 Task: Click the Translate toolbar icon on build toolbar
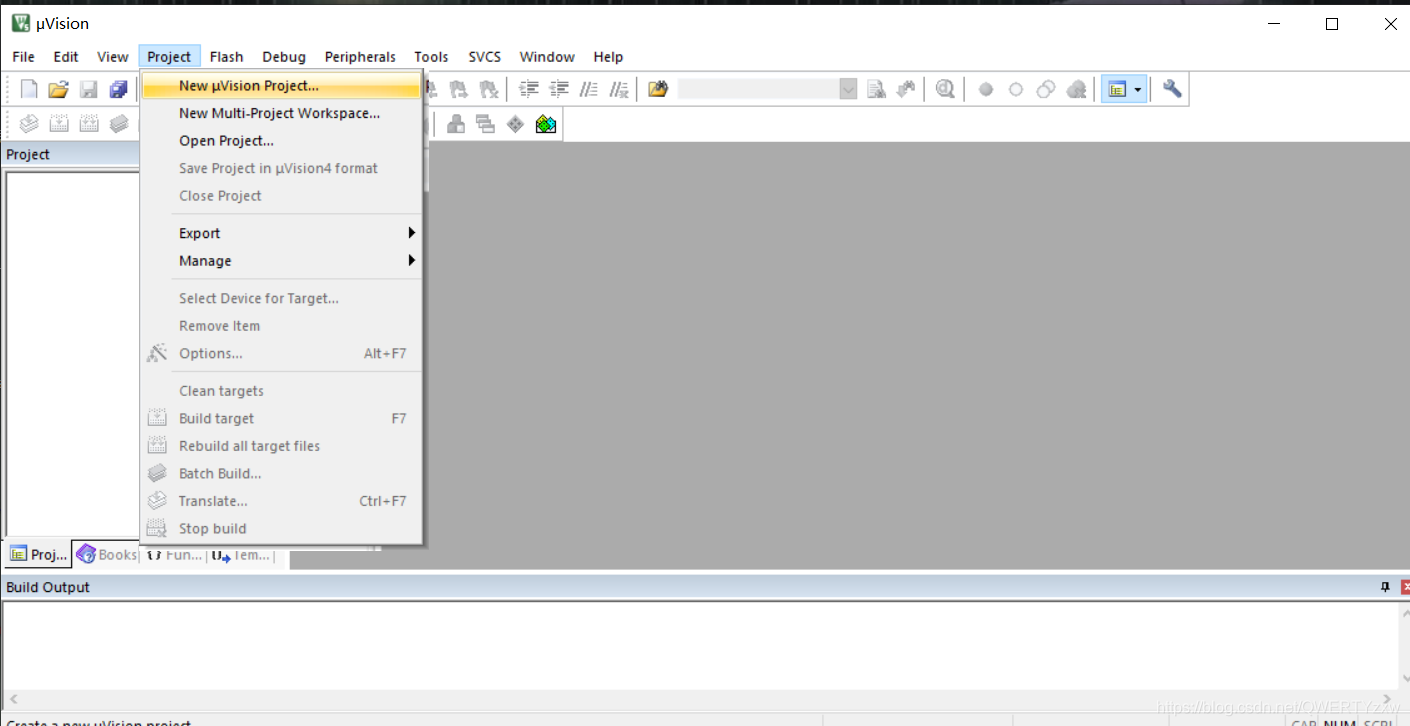29,123
